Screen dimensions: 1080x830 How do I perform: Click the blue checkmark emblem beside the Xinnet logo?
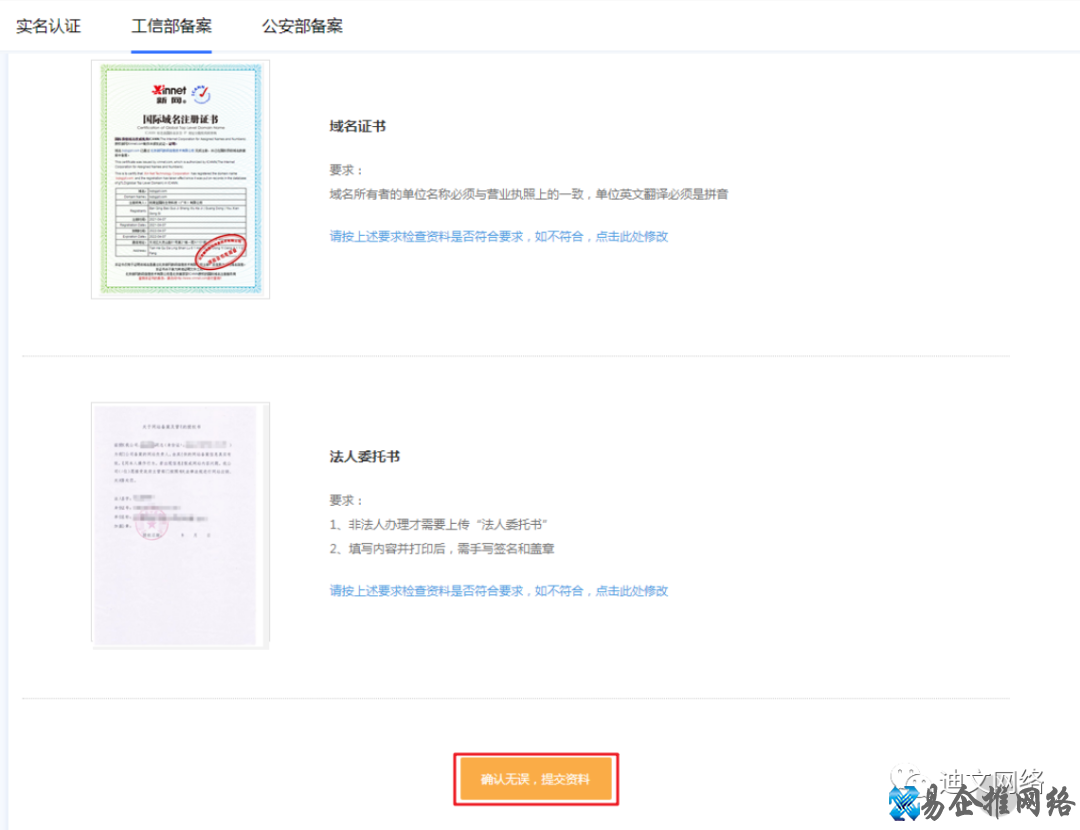tap(202, 92)
